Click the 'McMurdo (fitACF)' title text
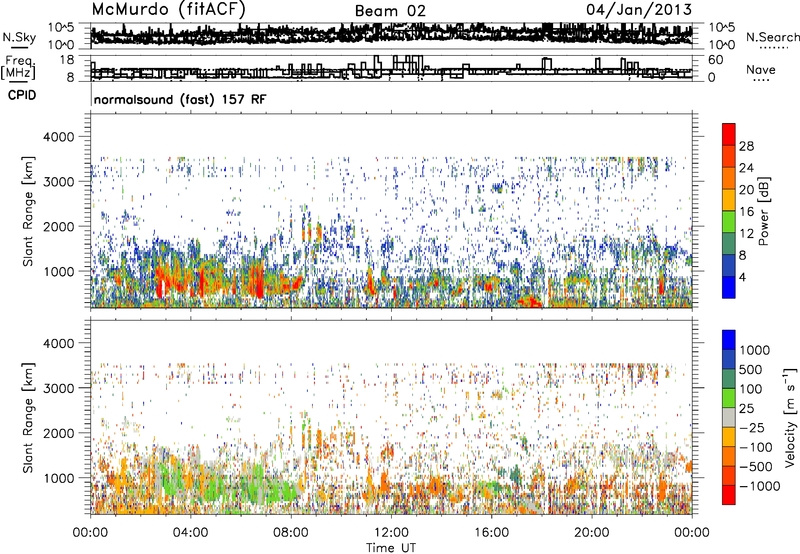Image resolution: width=800 pixels, height=554 pixels. click(x=168, y=10)
